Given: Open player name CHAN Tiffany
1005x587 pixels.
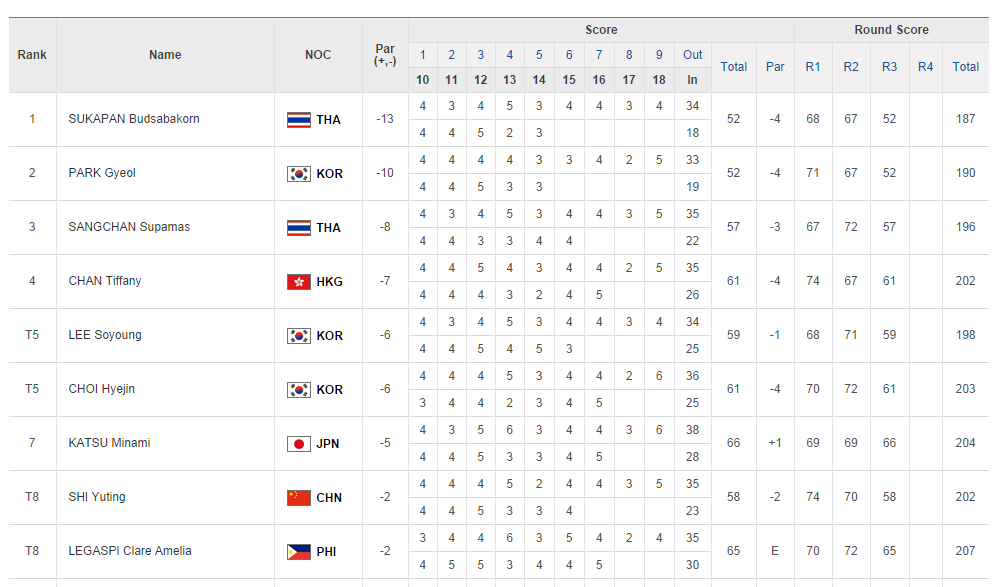Looking at the screenshot, I should coord(105,281).
